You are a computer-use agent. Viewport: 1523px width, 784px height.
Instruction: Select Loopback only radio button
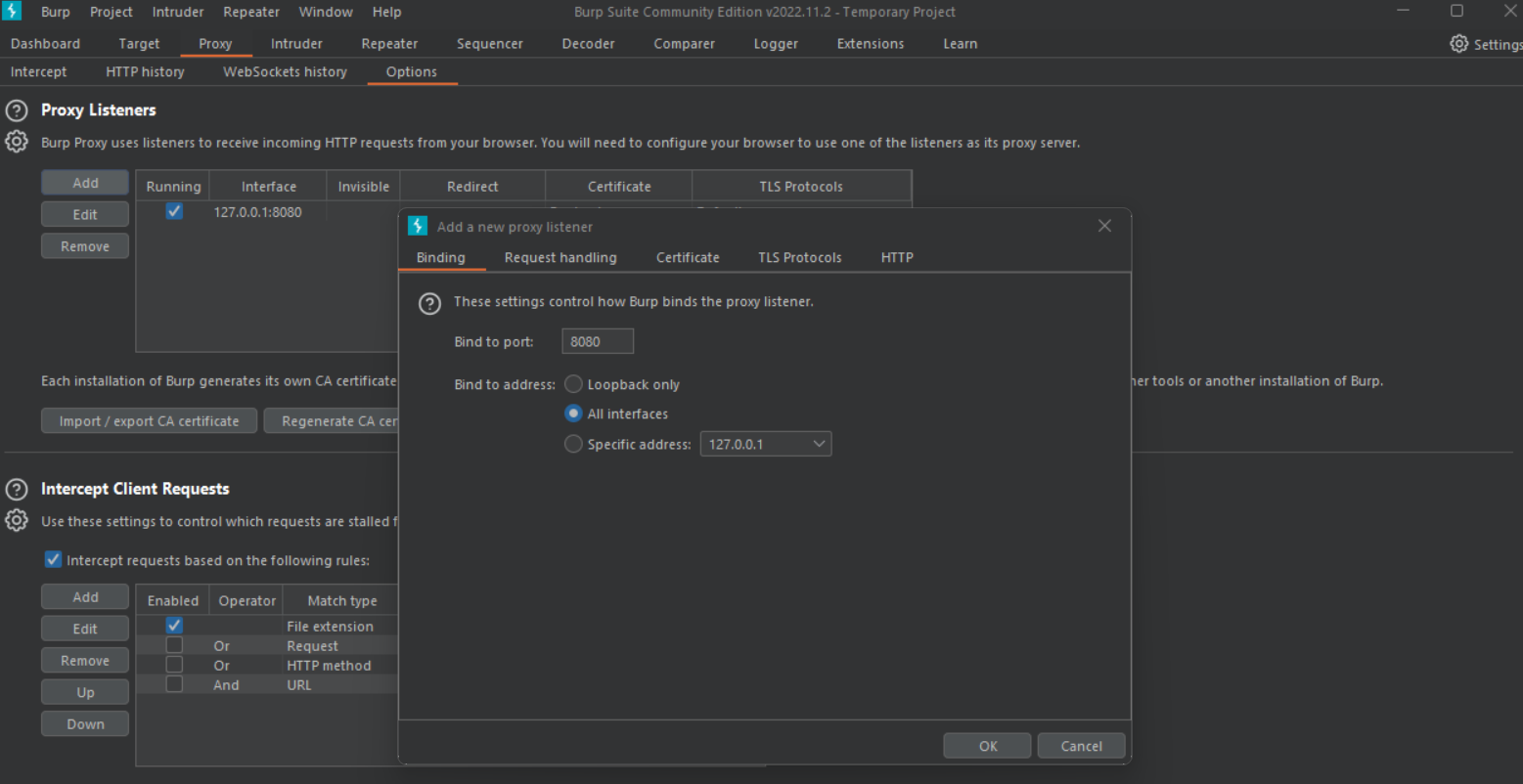[x=574, y=384]
